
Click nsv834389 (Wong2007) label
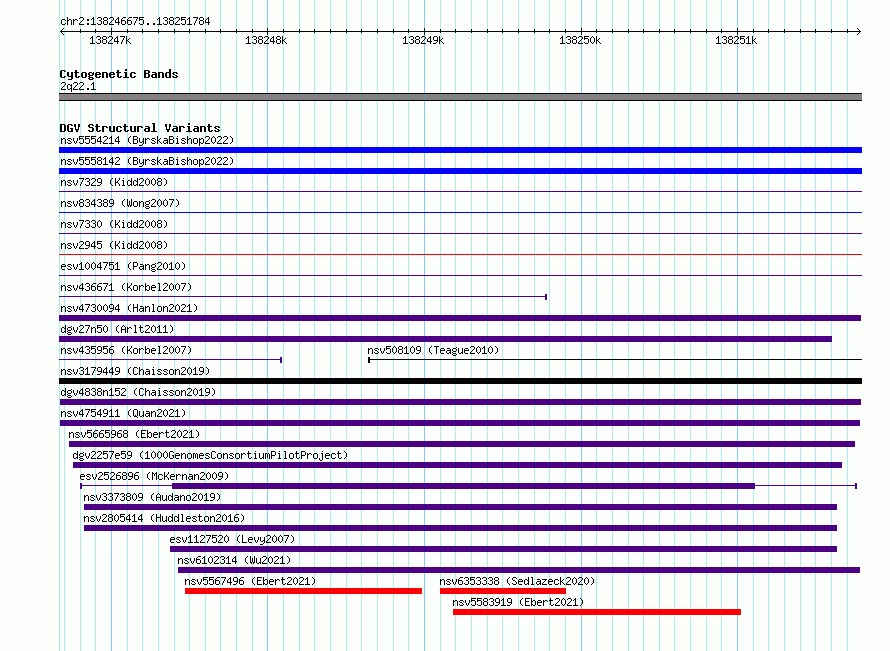coord(120,203)
